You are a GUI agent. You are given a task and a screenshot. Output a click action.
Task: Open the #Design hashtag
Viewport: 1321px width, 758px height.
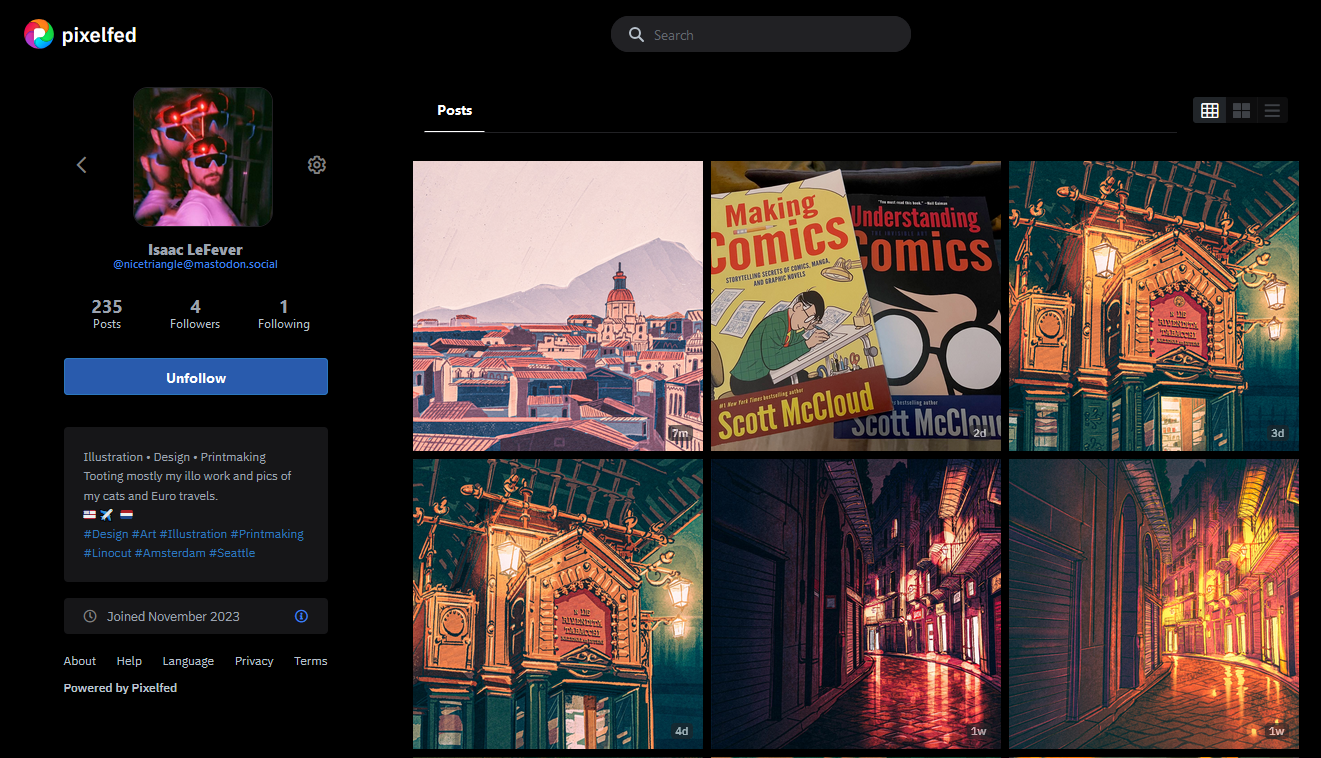(x=106, y=534)
